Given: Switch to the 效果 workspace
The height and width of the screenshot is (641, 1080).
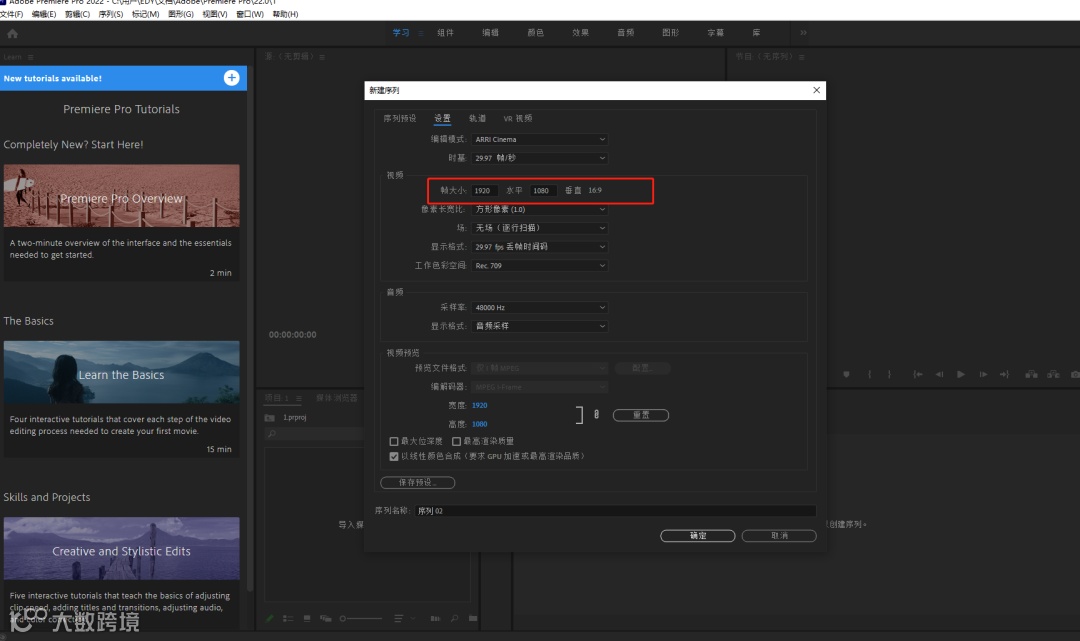Looking at the screenshot, I should tap(581, 32).
